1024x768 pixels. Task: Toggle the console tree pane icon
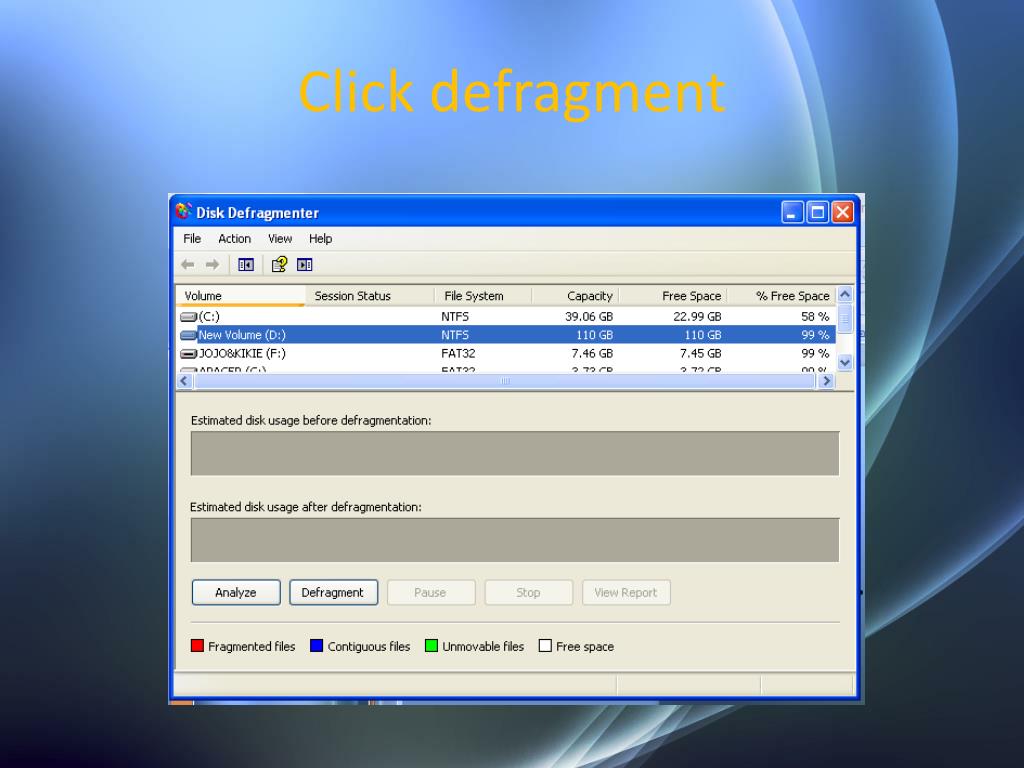click(x=246, y=264)
